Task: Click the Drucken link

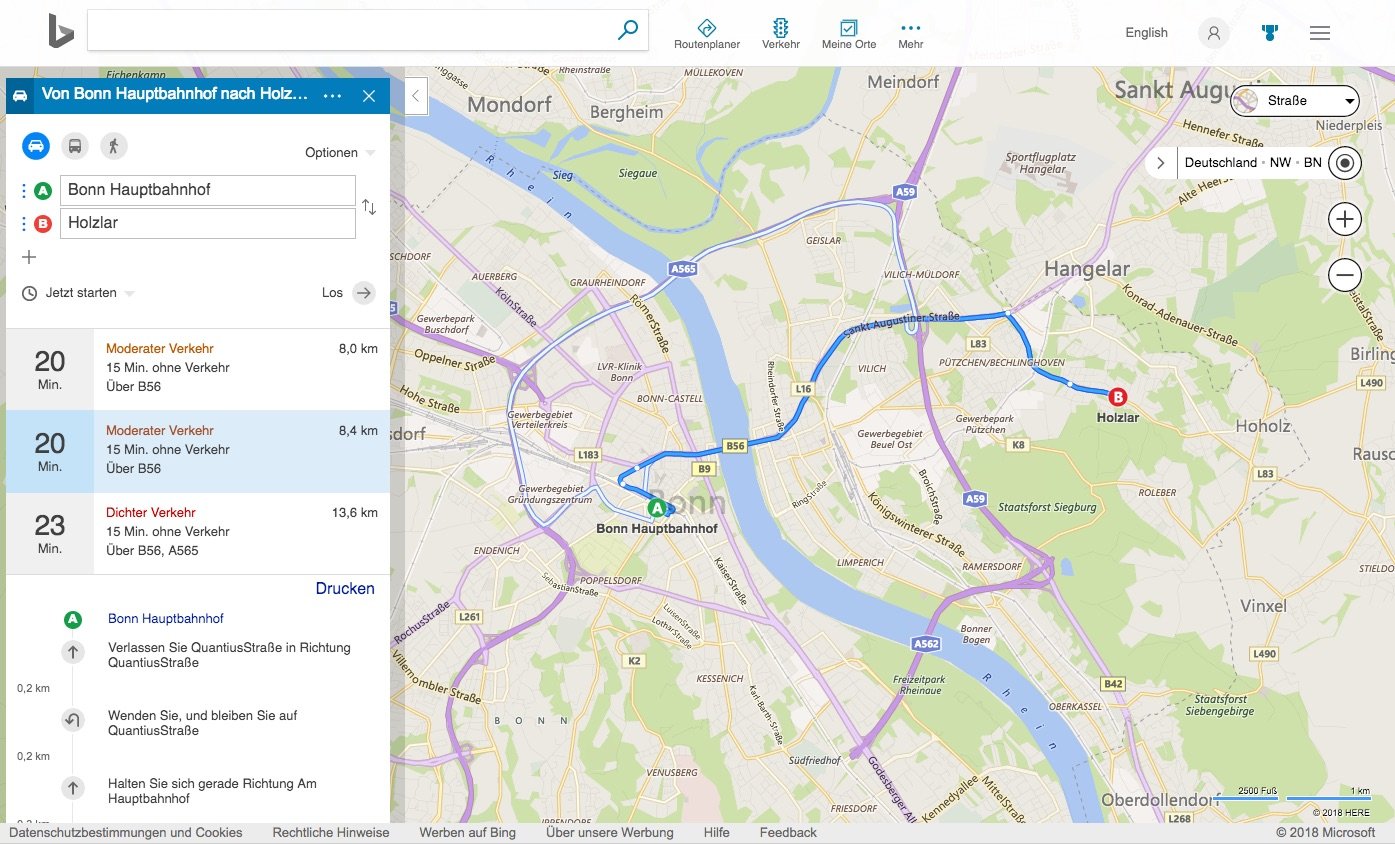Action: [x=345, y=589]
